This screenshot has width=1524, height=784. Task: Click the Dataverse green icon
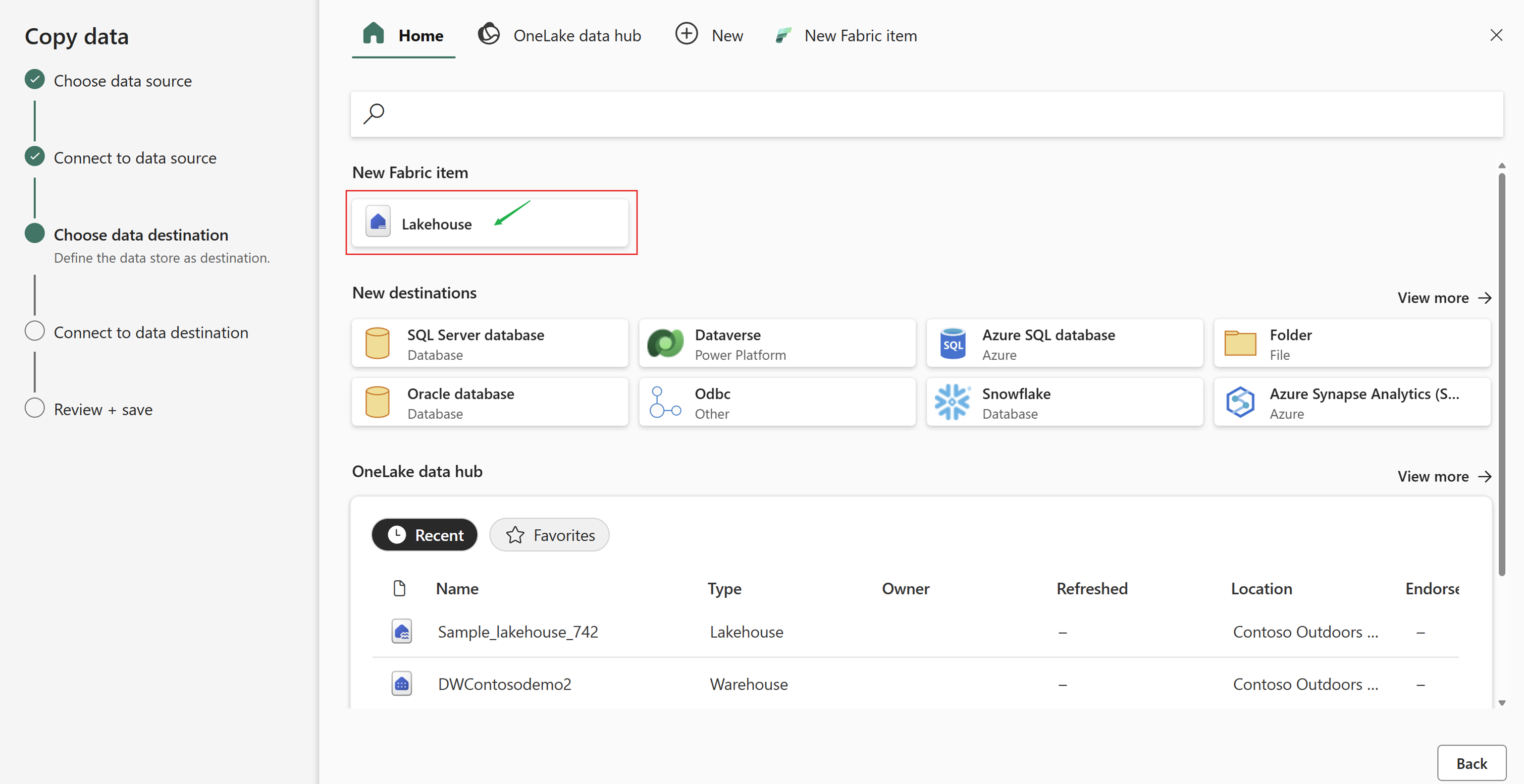tap(665, 343)
